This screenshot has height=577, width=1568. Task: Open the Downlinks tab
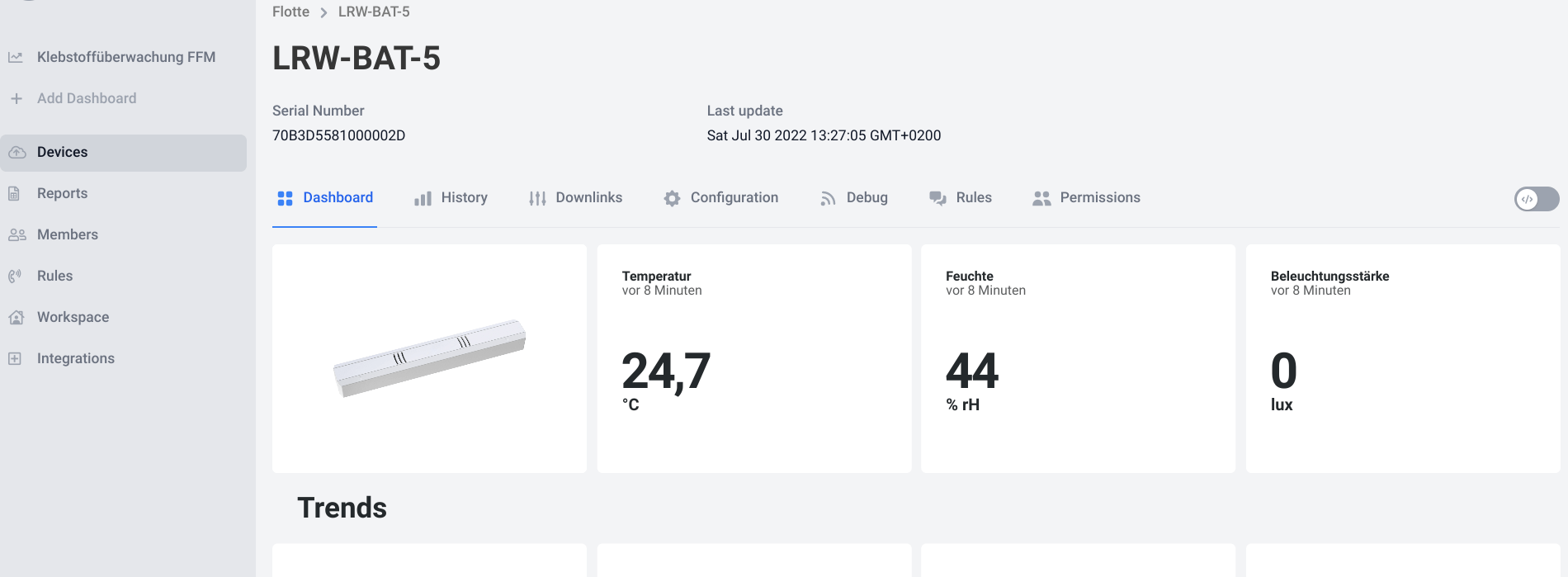575,198
